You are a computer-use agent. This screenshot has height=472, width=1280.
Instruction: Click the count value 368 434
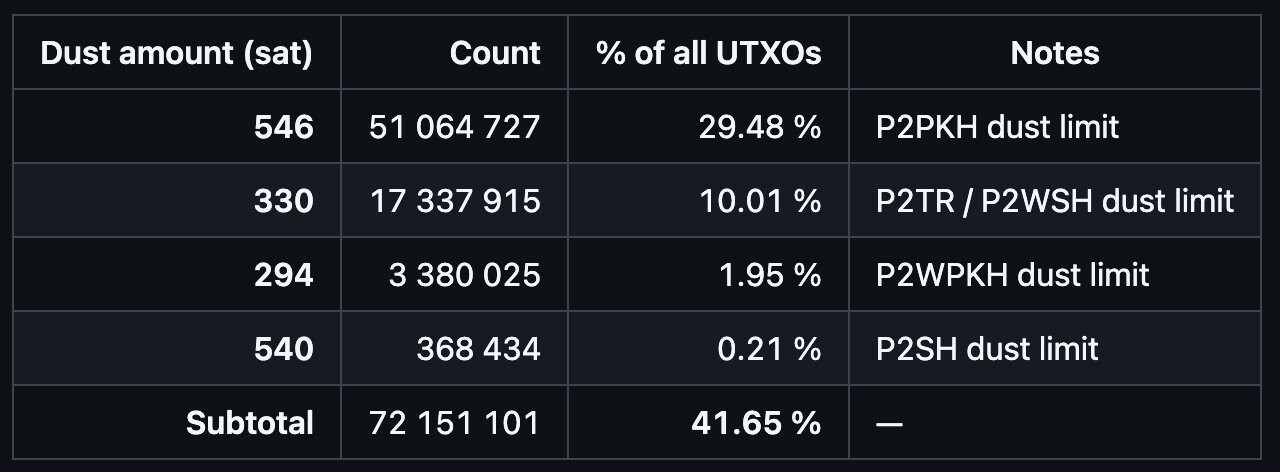point(479,349)
